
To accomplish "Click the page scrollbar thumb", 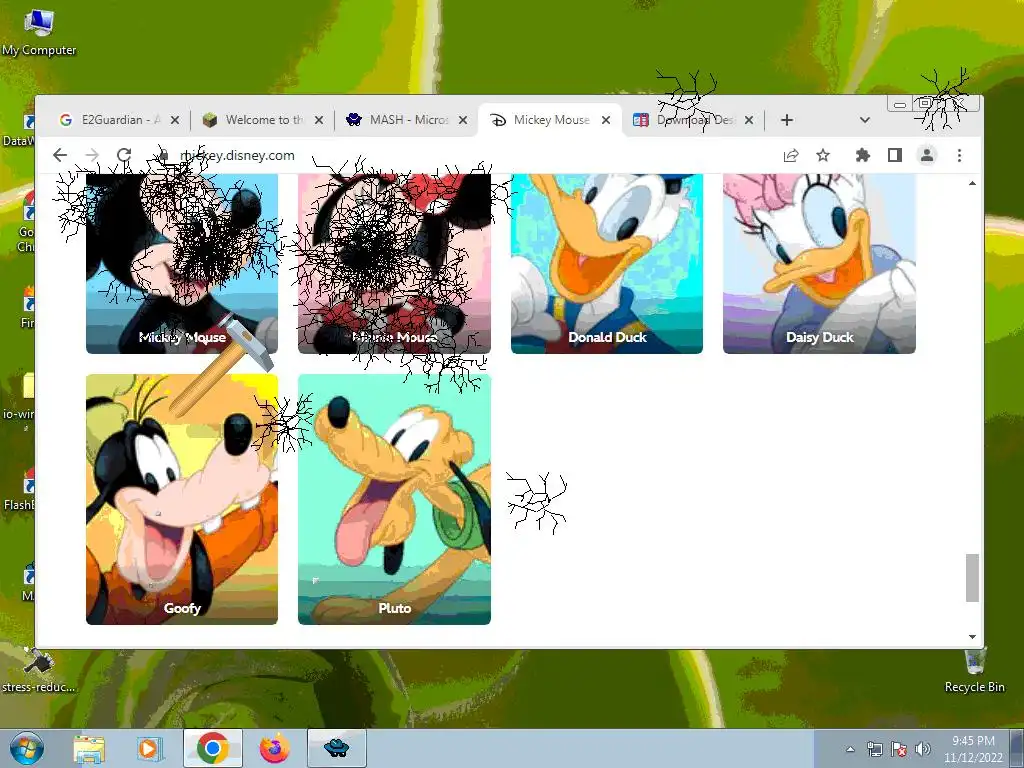I will tap(972, 578).
